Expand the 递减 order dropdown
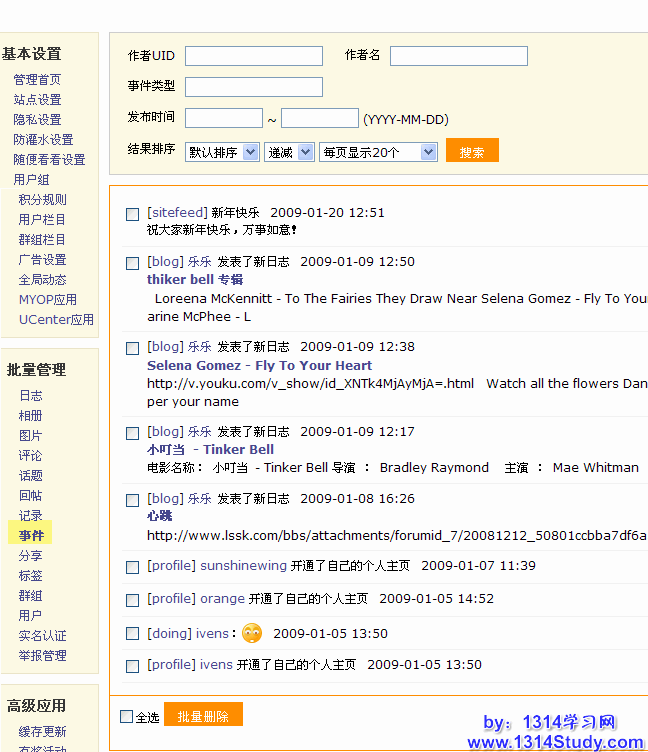The height and width of the screenshot is (752, 648). pos(289,152)
